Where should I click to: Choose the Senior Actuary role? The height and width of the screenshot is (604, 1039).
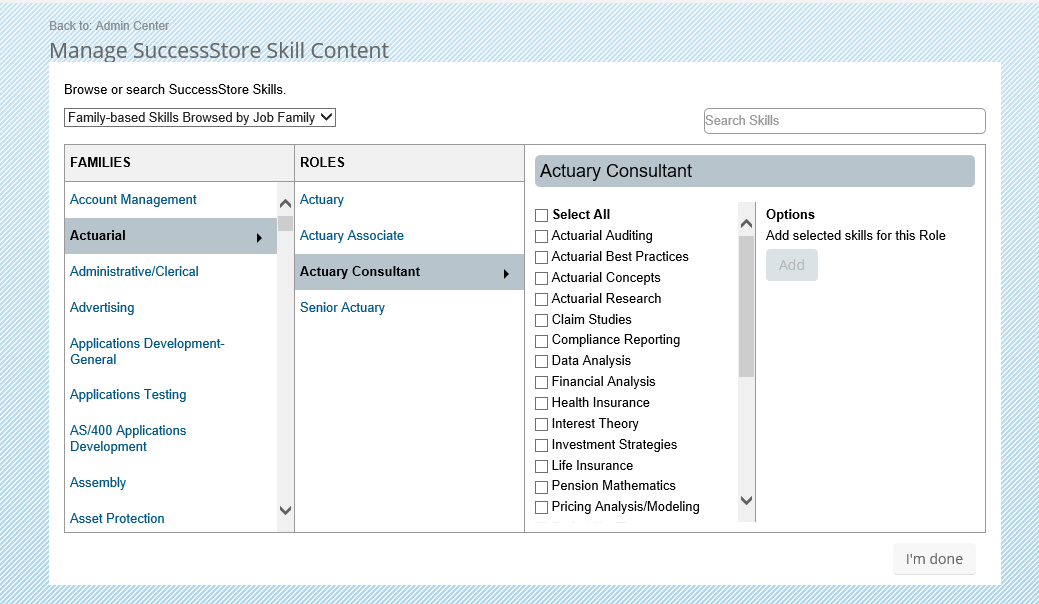[342, 307]
